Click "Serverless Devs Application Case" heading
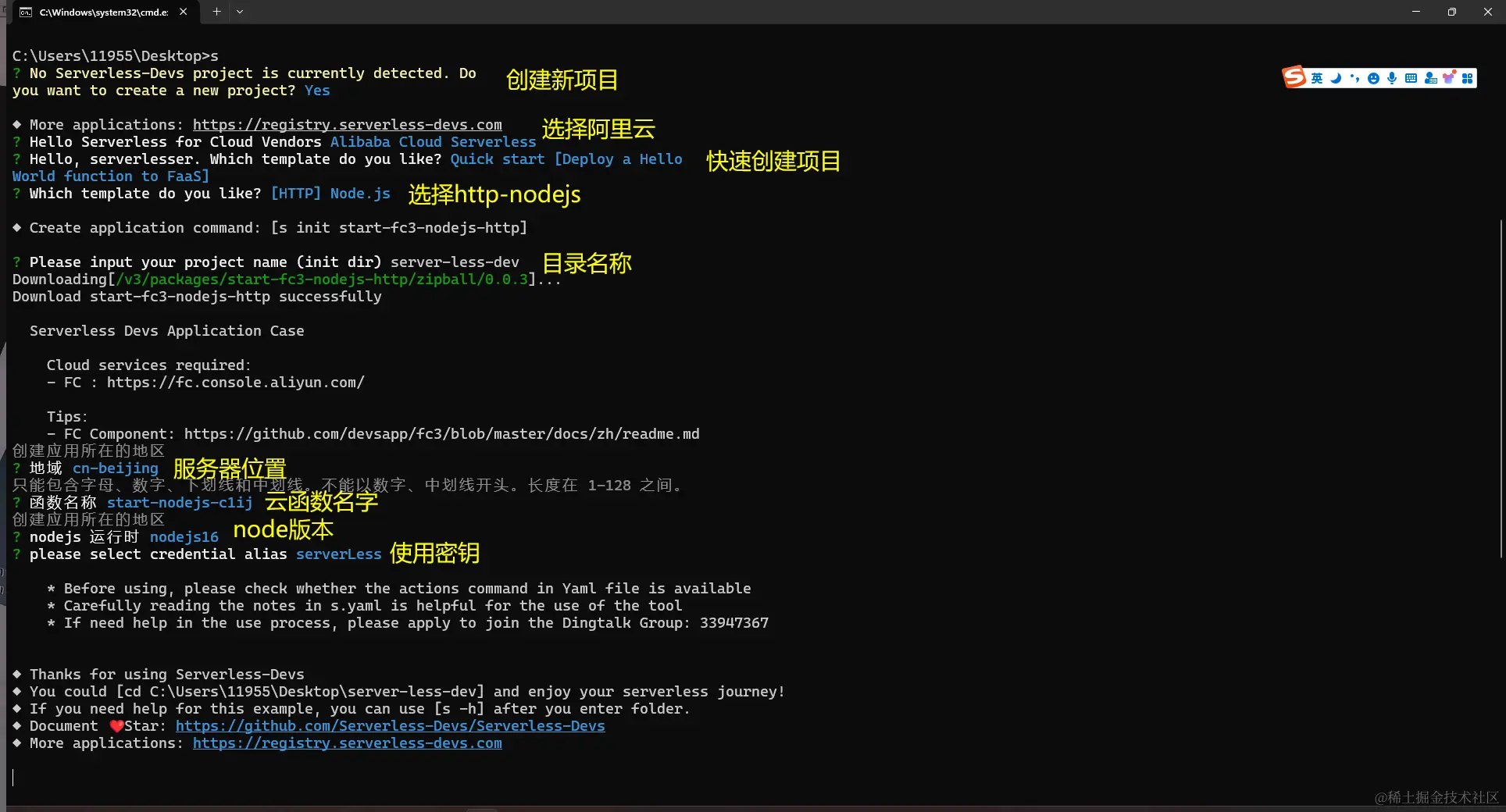1506x812 pixels. click(167, 331)
